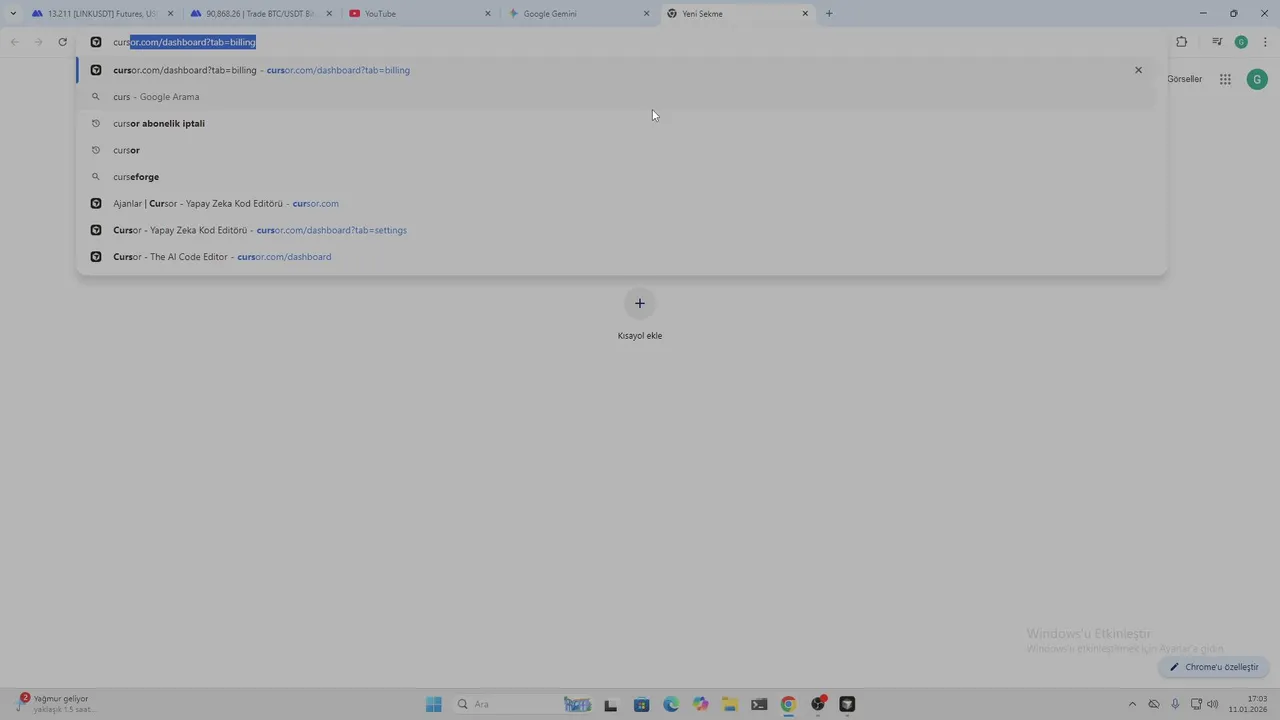Open the tab search dropdown arrow
Viewport: 1280px width, 720px height.
pos(13,13)
